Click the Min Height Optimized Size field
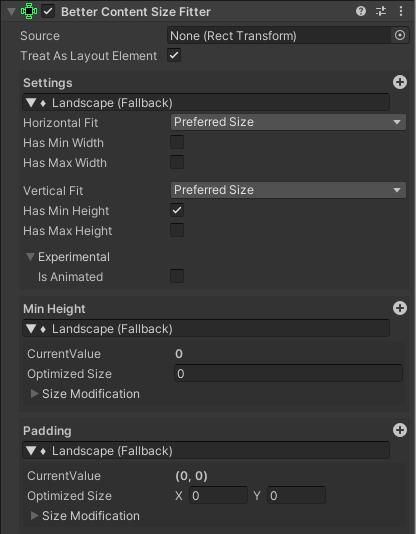The width and height of the screenshot is (416, 534). point(288,374)
